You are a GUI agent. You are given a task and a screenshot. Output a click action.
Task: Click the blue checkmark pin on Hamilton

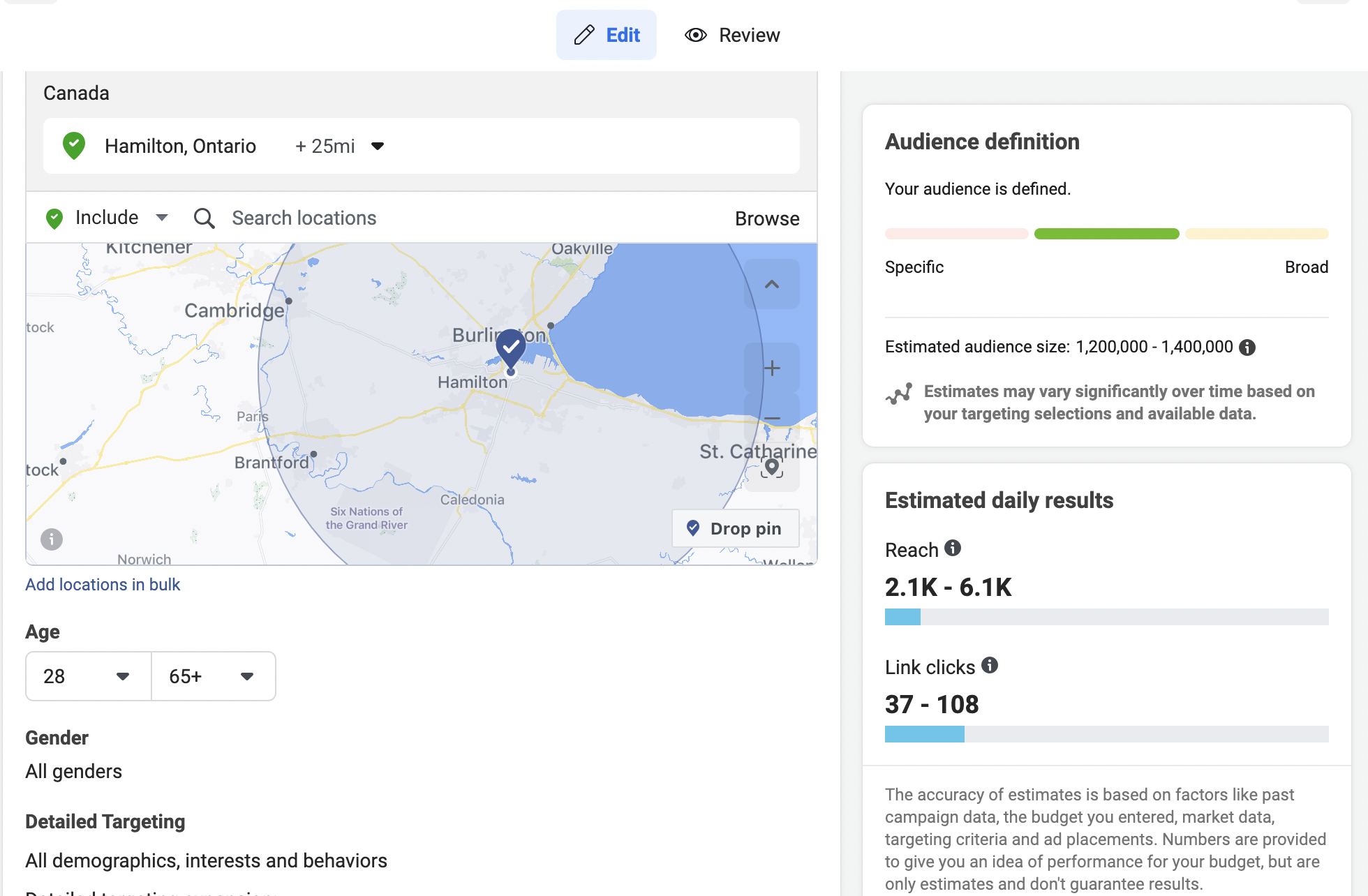[x=511, y=347]
